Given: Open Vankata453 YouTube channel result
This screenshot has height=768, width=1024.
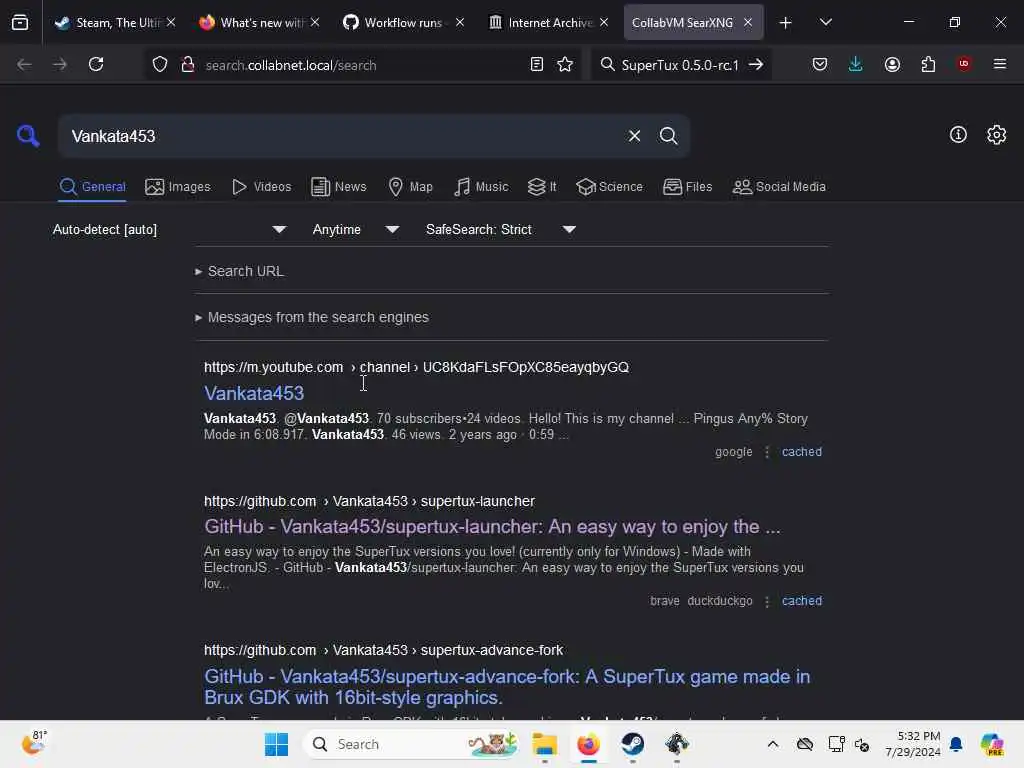Looking at the screenshot, I should (x=254, y=393).
